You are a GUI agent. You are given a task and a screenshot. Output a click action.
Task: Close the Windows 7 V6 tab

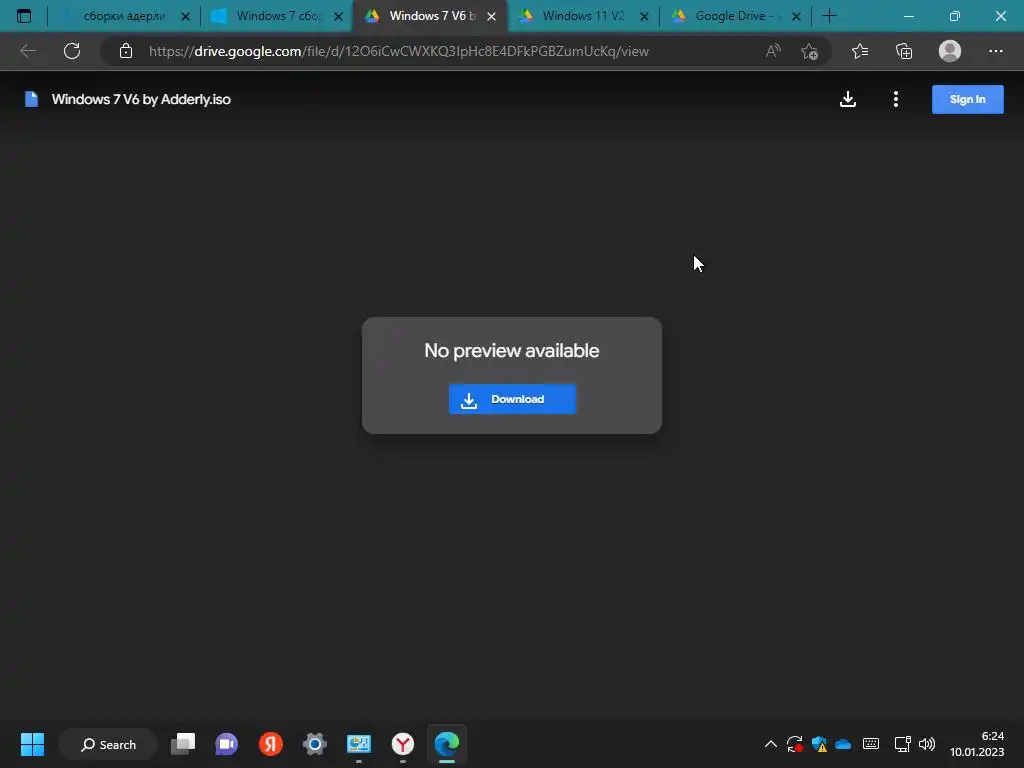pyautogui.click(x=492, y=16)
